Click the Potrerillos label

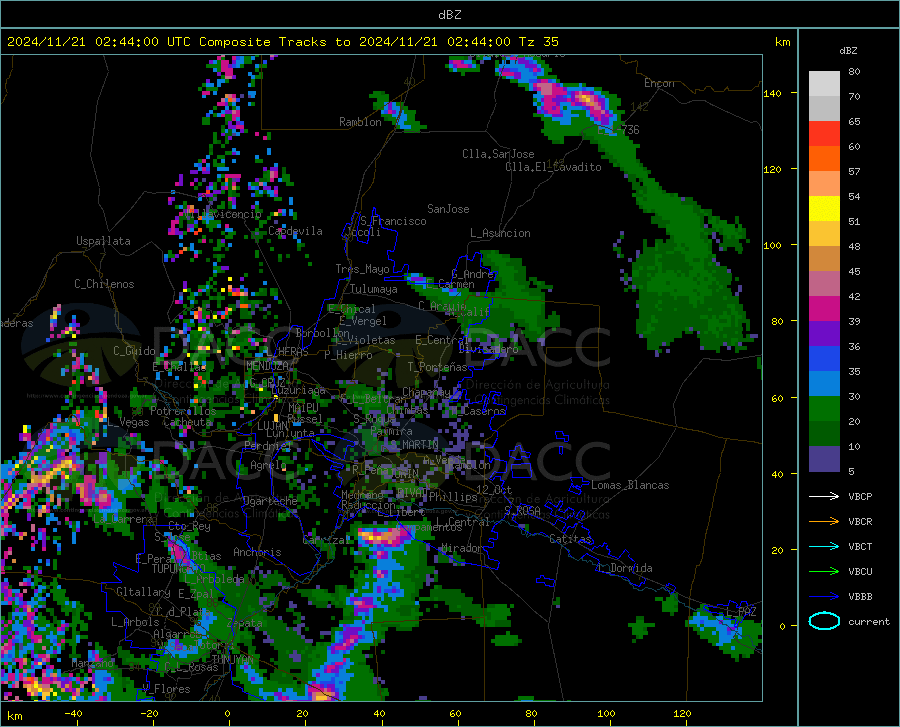coord(183,411)
